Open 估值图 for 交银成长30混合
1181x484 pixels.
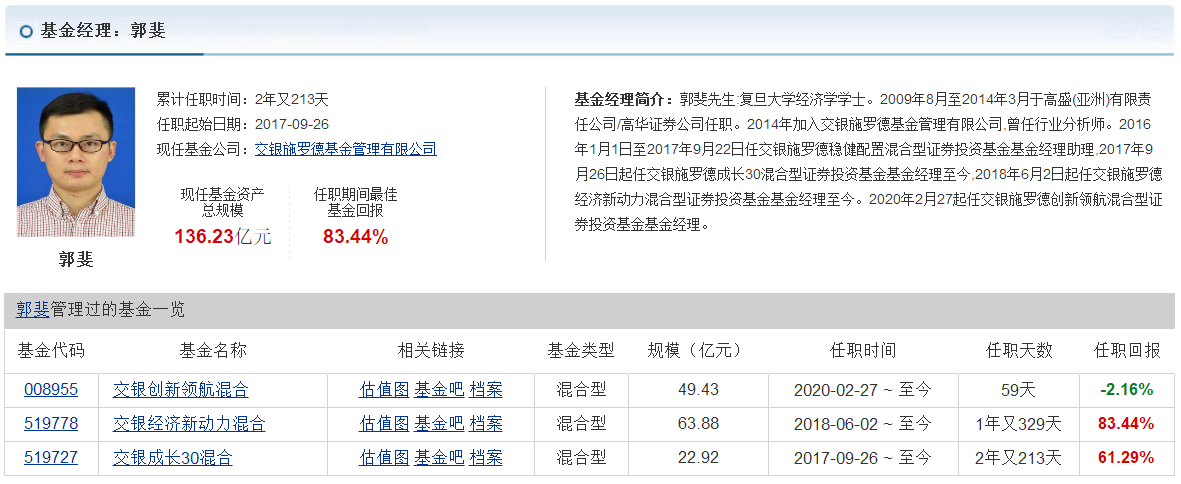pos(384,458)
